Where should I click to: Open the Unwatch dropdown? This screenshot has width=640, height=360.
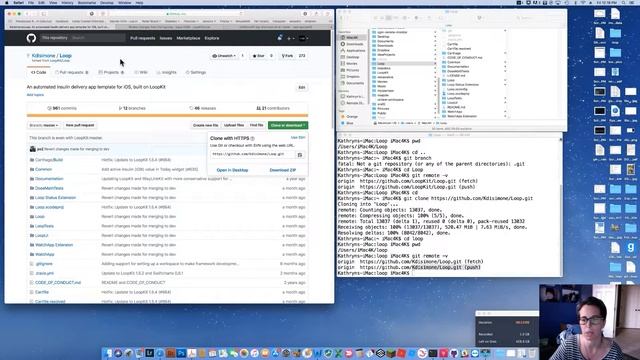[224, 56]
